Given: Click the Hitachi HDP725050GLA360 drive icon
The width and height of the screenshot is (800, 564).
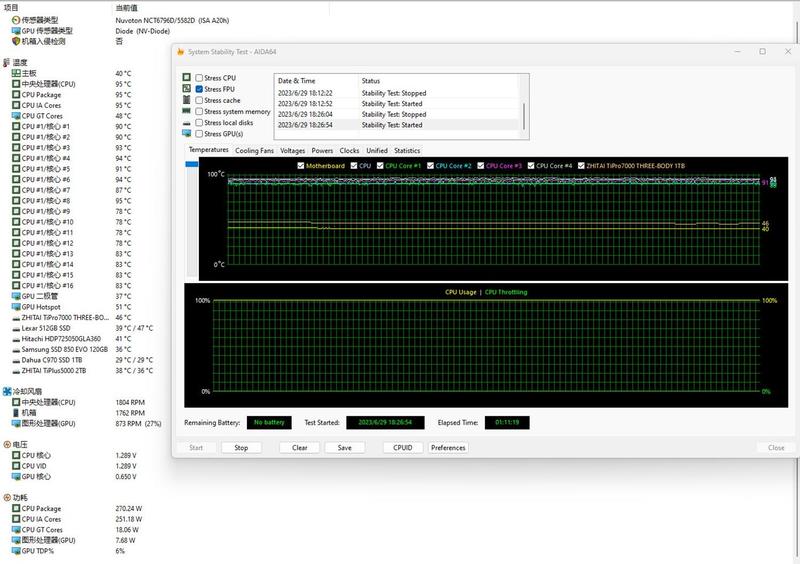Looking at the screenshot, I should [16, 339].
